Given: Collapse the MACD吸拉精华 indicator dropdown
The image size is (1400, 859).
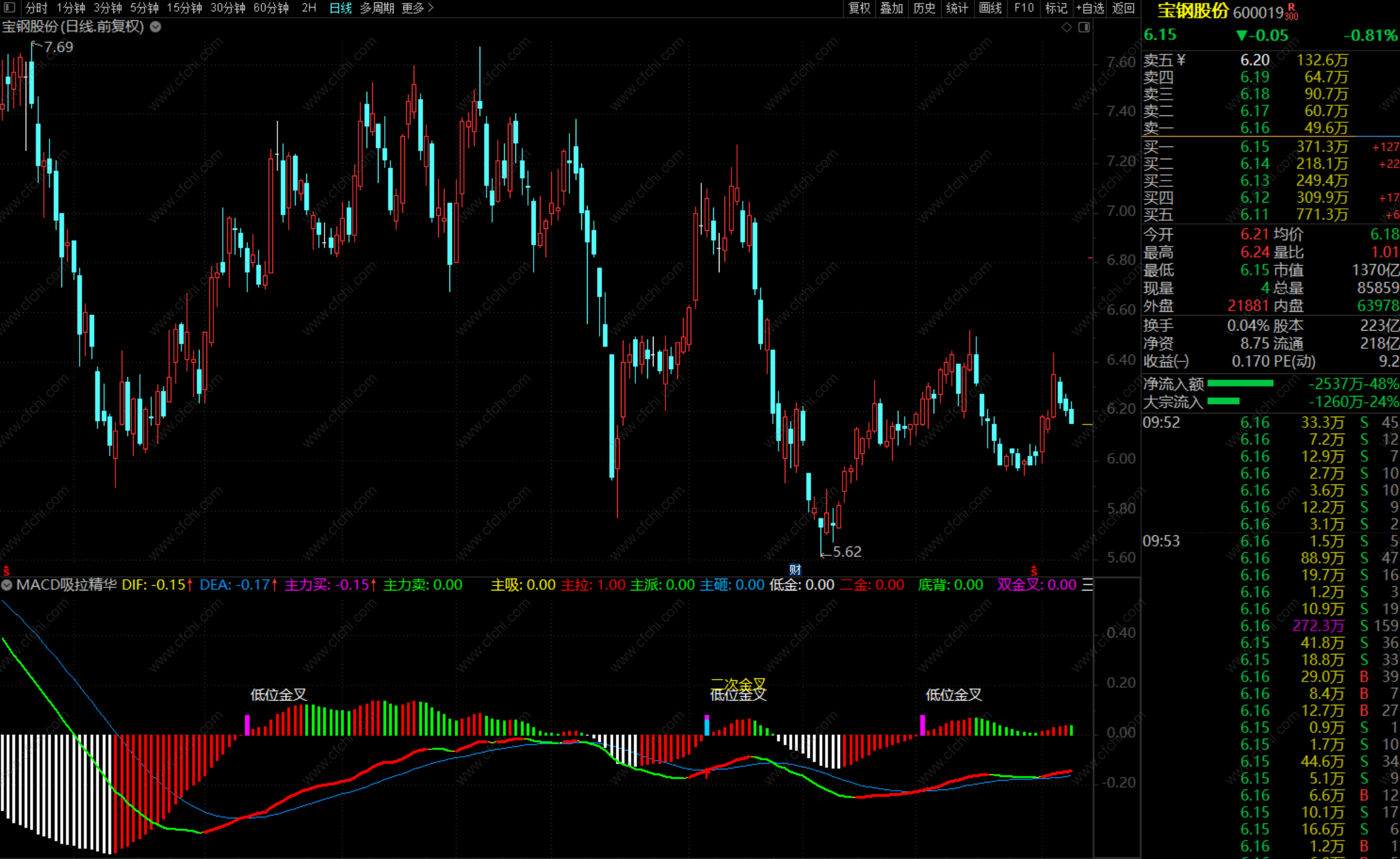Looking at the screenshot, I should point(7,585).
